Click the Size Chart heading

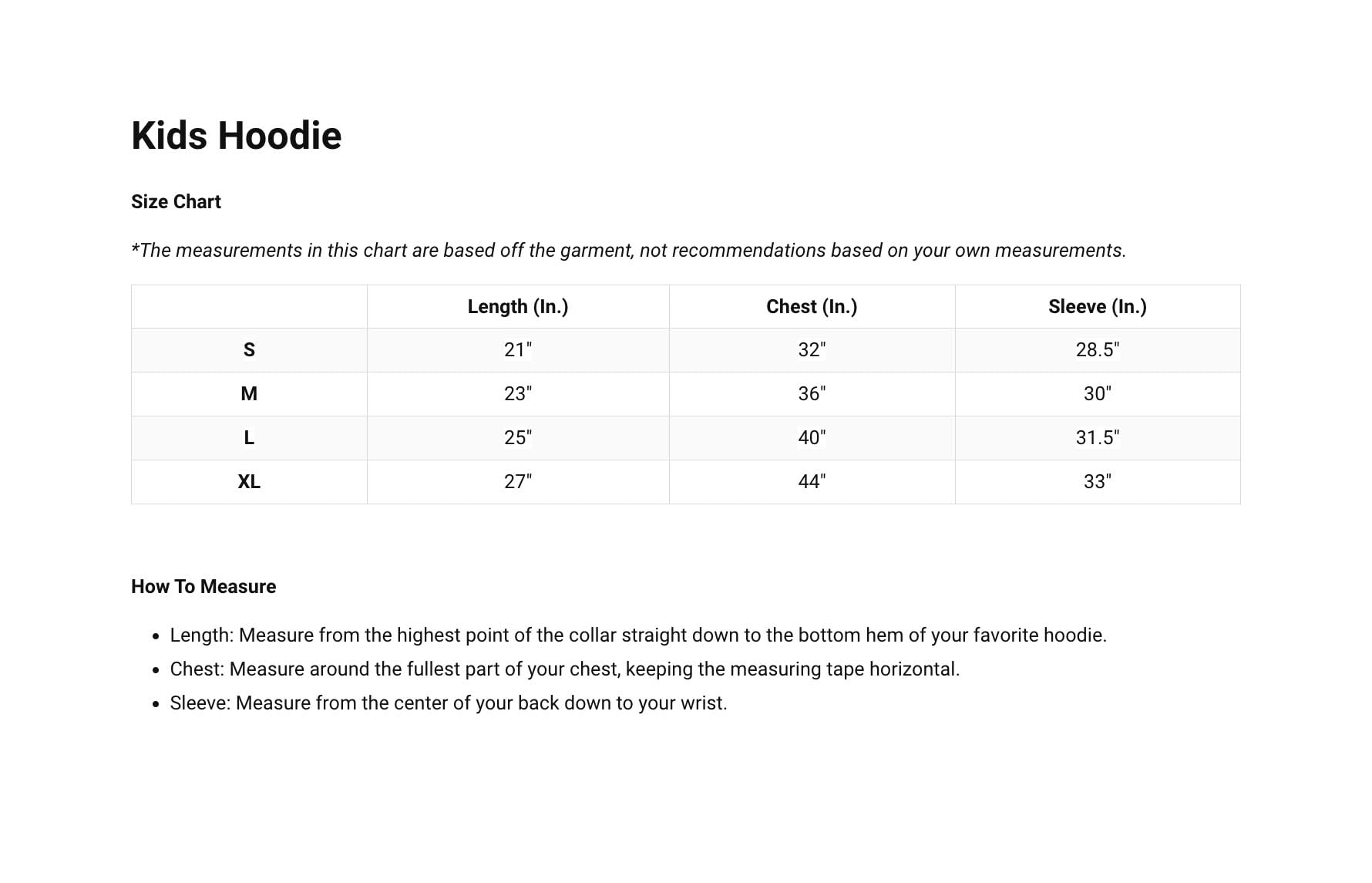pyautogui.click(x=176, y=202)
